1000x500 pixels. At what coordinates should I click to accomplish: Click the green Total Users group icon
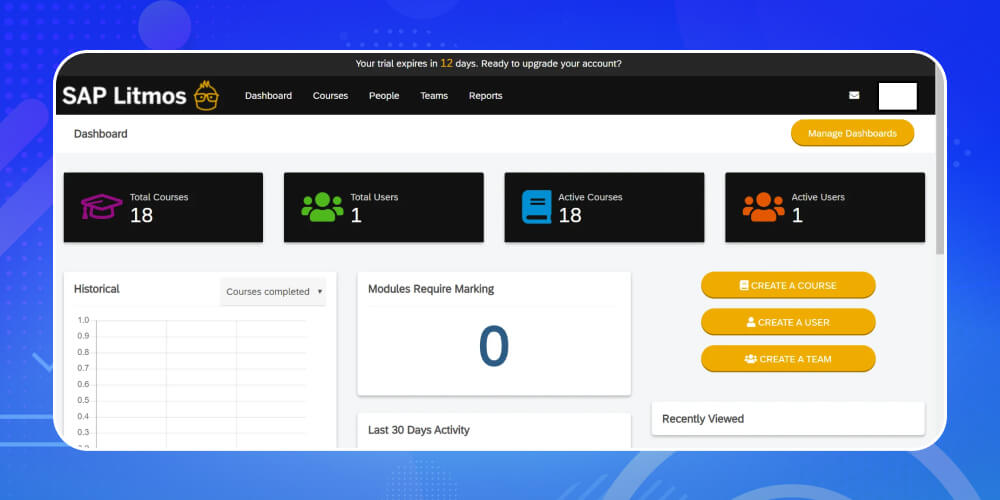coord(322,207)
